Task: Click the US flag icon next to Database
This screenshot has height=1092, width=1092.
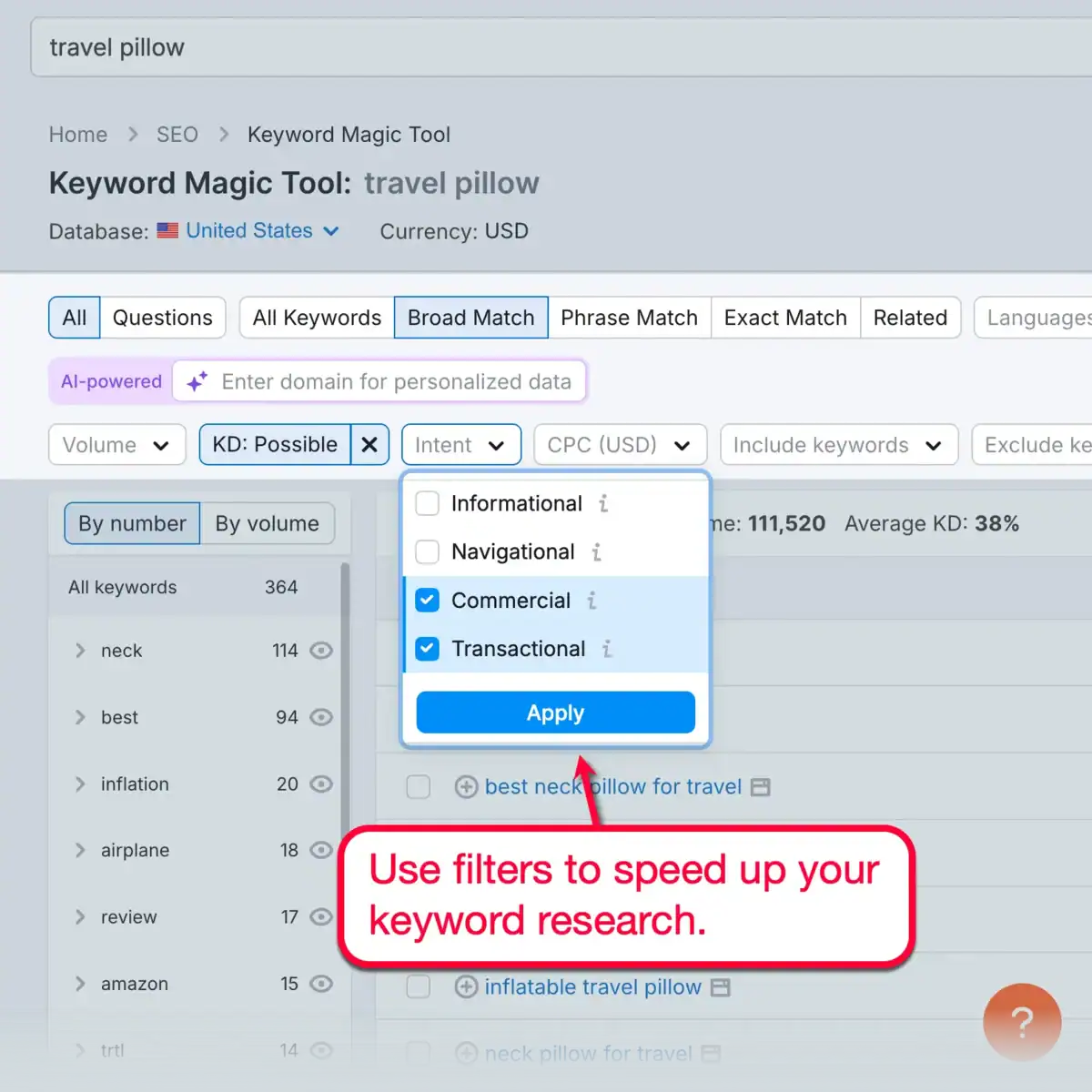Action: click(167, 230)
